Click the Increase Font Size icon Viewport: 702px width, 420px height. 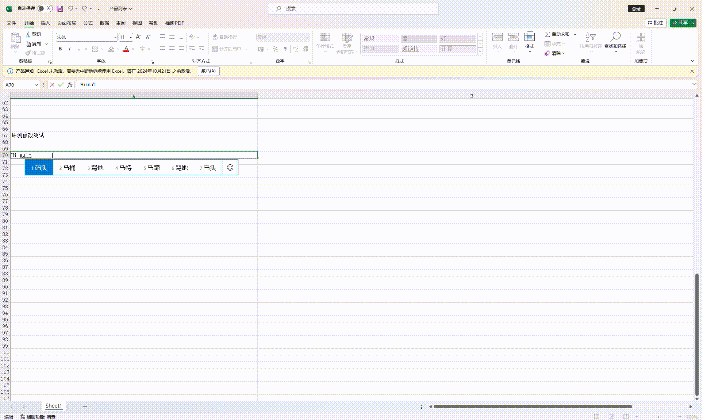[x=138, y=37]
